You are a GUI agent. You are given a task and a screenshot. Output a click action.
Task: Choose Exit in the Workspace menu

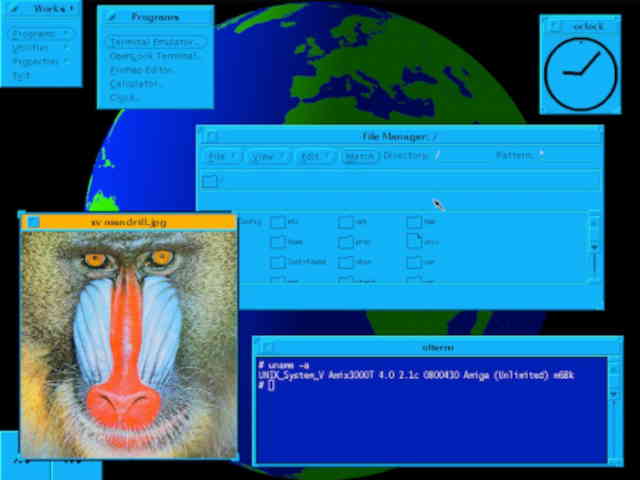(x=22, y=76)
